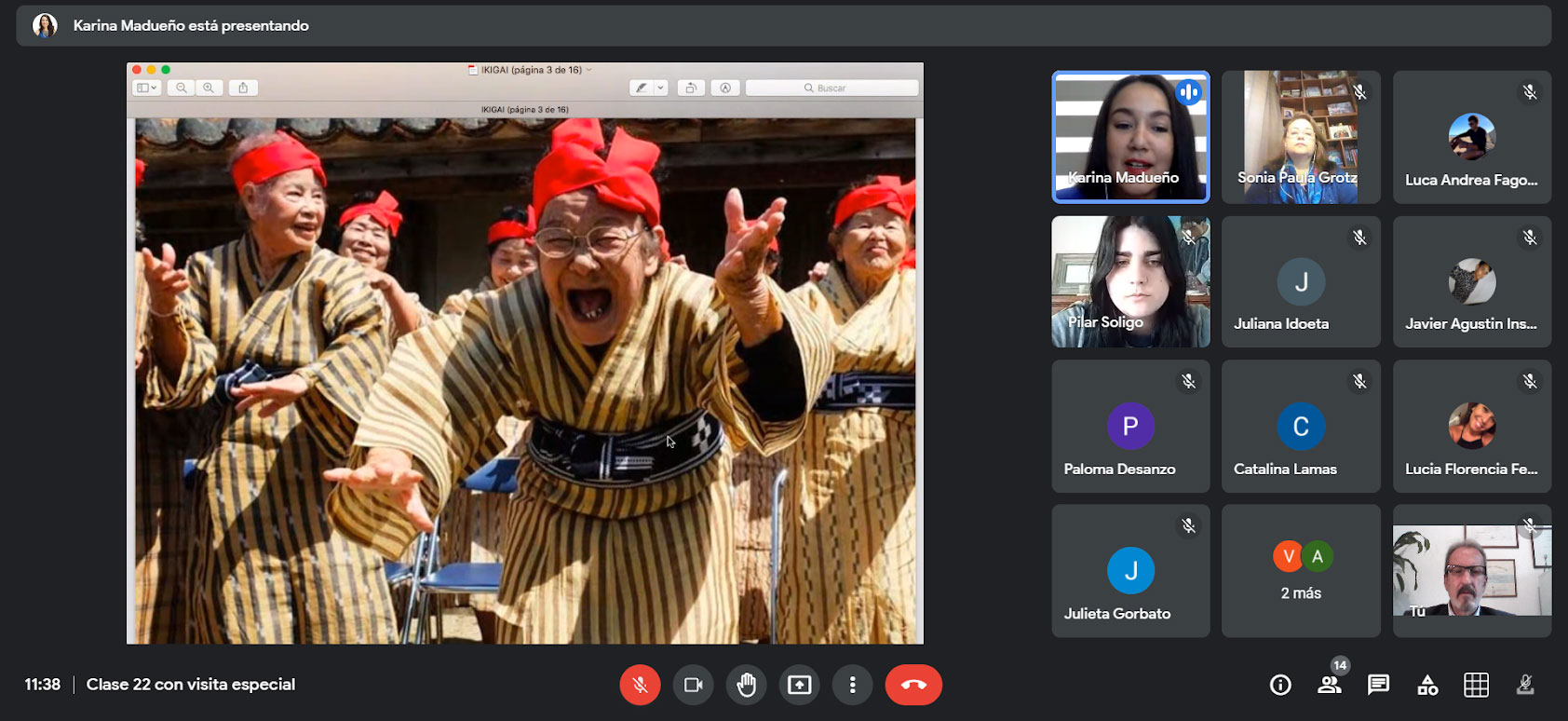Screen dimensions: 1568x721
Task: Select Pilar Soligo's video tile
Action: (x=1130, y=281)
